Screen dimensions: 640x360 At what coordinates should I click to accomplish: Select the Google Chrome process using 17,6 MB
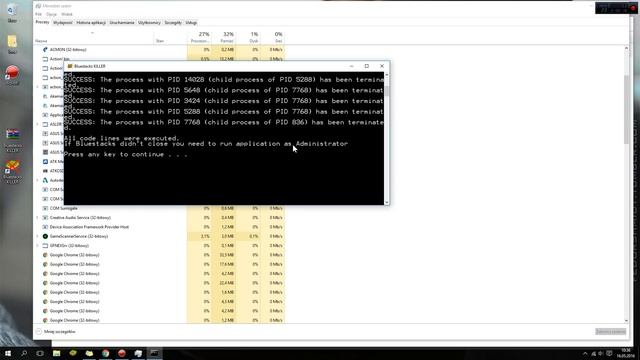click(x=159, y=264)
